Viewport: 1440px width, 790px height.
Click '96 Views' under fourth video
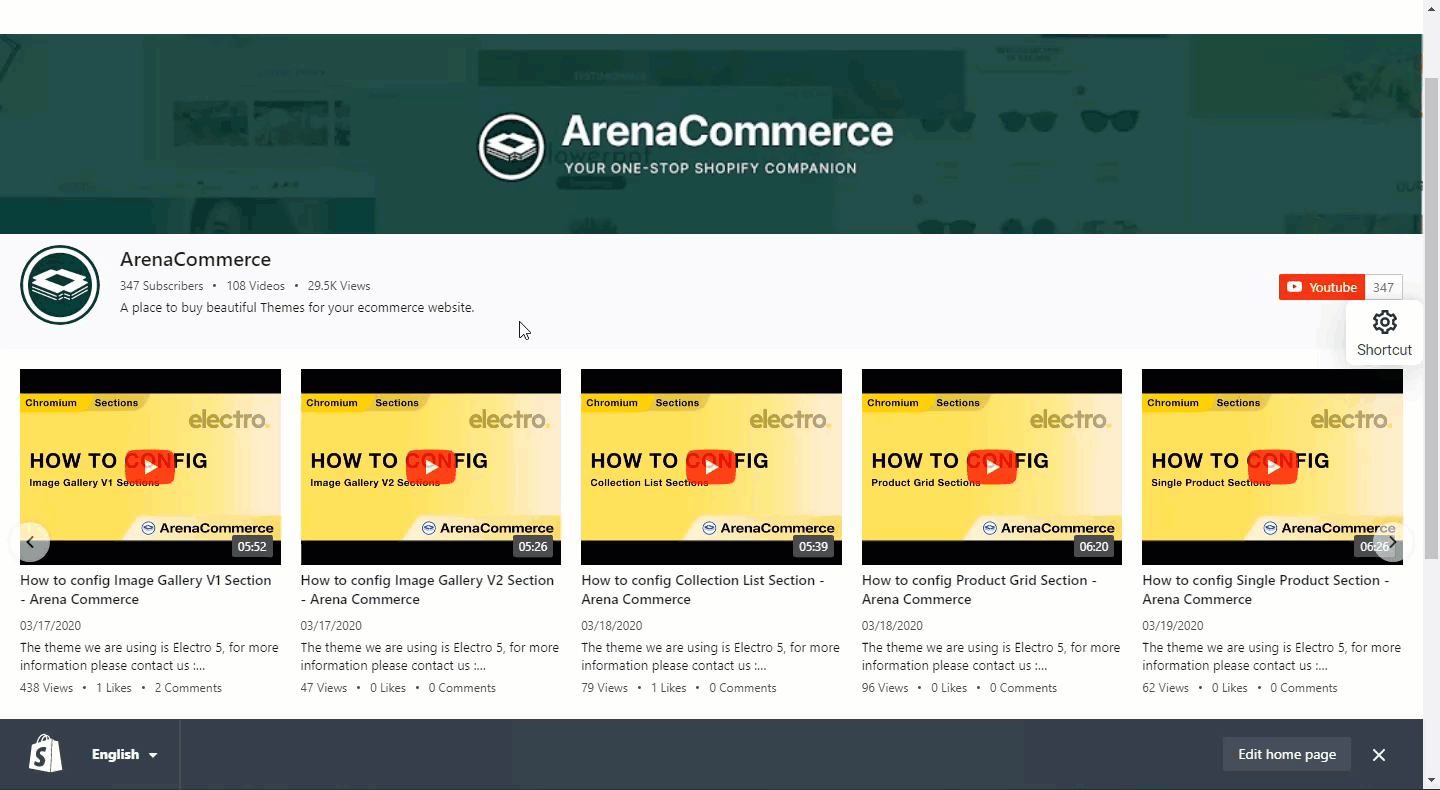pyautogui.click(x=885, y=688)
